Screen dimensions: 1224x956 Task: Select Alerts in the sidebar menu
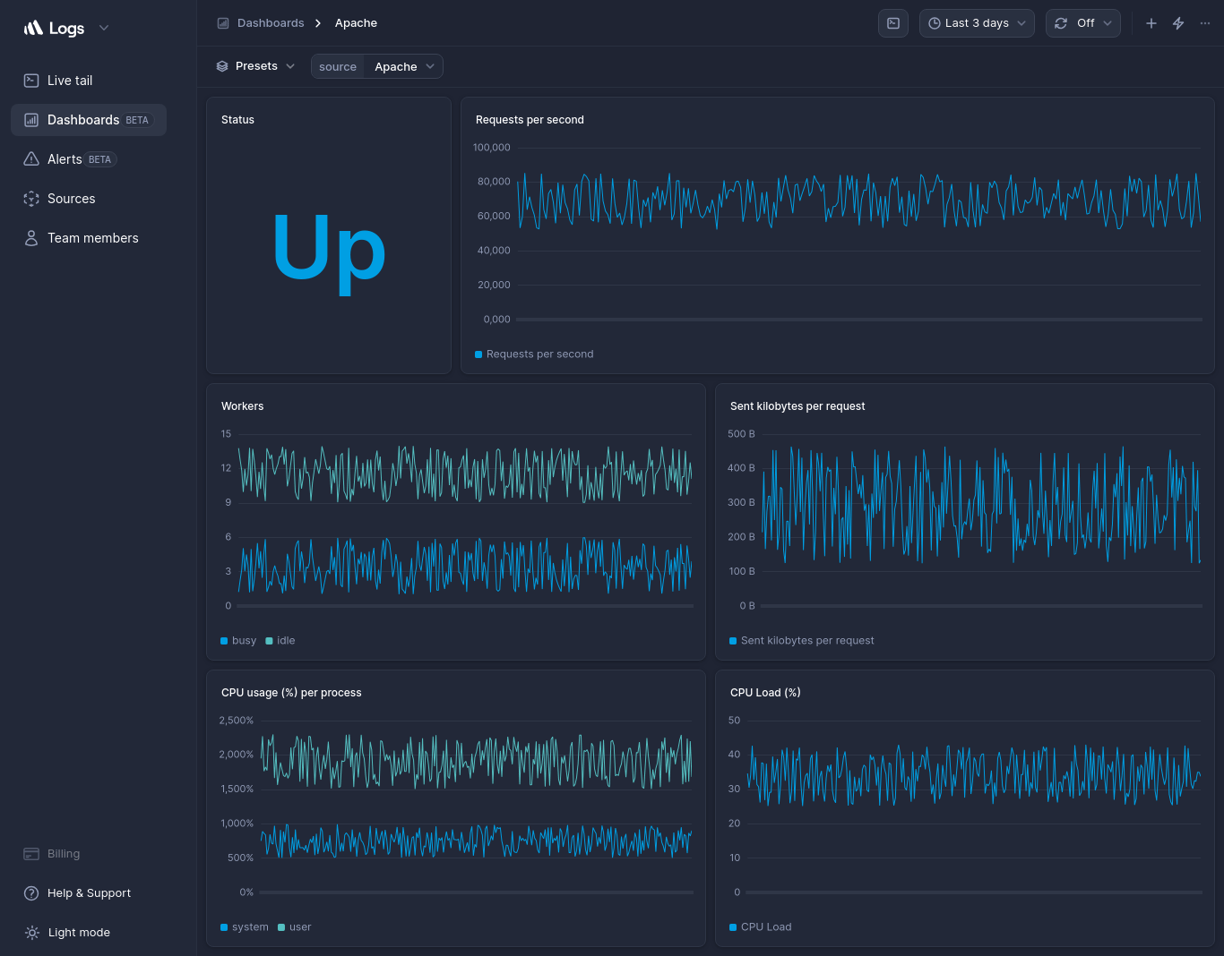[x=62, y=159]
